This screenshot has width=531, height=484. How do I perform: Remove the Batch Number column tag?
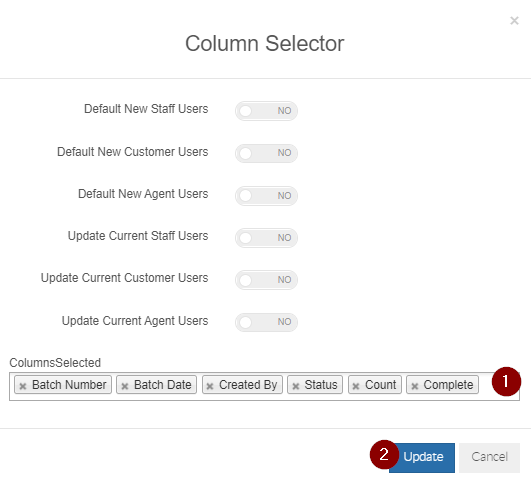[x=23, y=386]
